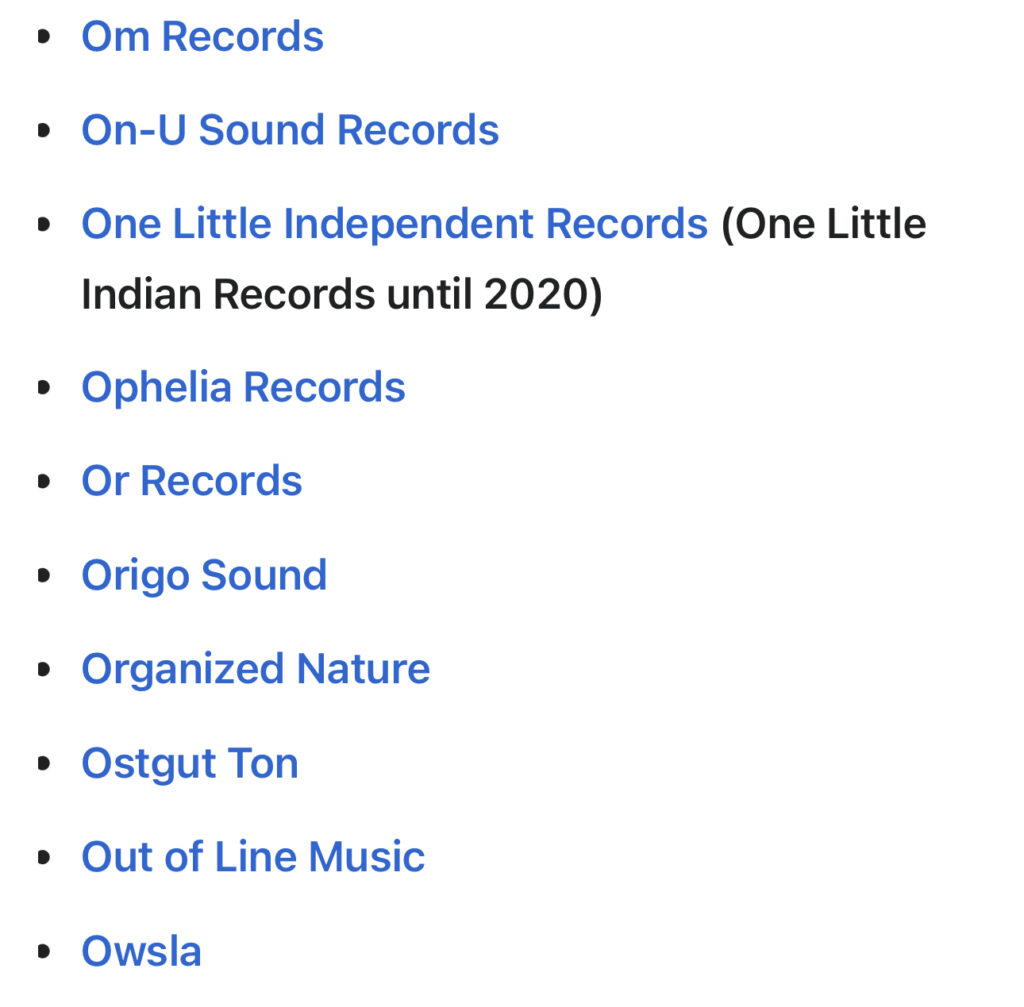Follow the On-U Sound Records link
Image resolution: width=1024 pixels, height=1007 pixels.
point(290,131)
